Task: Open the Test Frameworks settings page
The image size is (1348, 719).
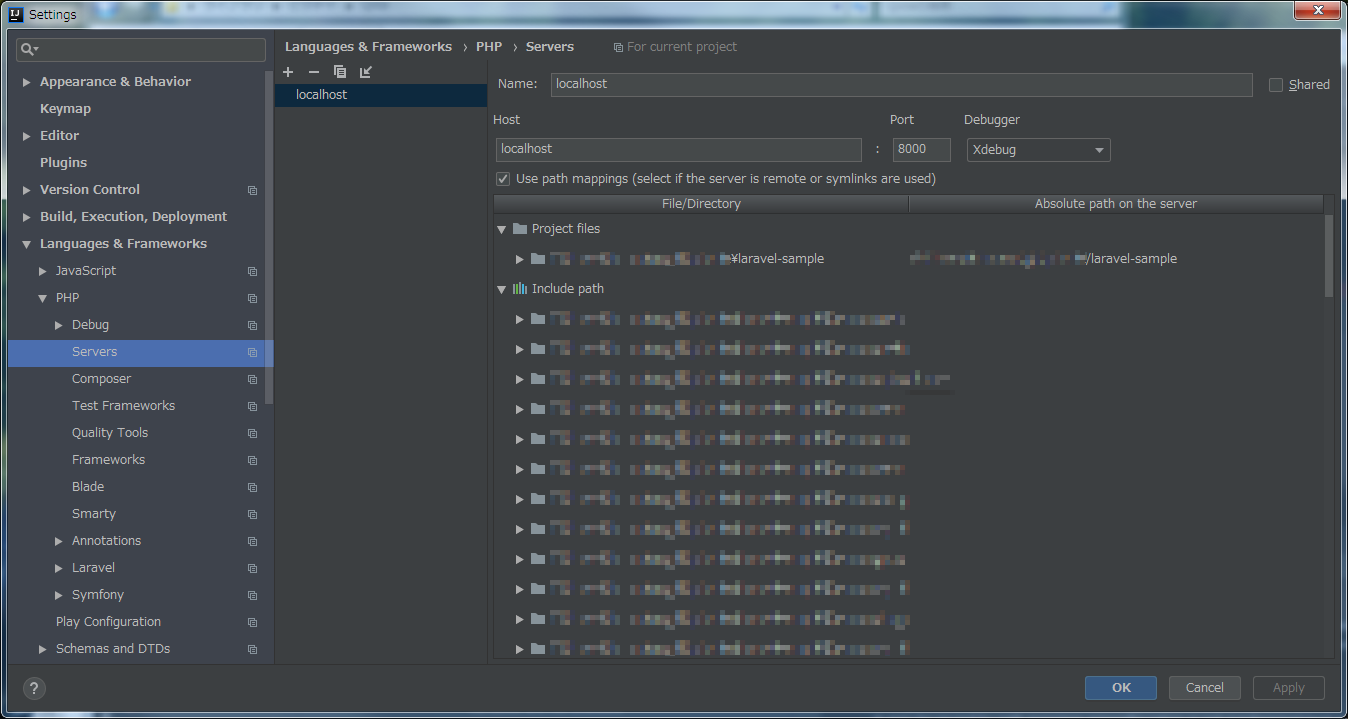Action: pyautogui.click(x=123, y=406)
